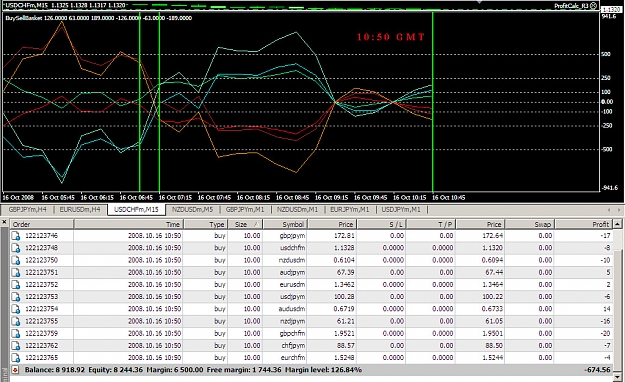Click order icon for order 122123755
The height and width of the screenshot is (382, 625).
point(16,321)
